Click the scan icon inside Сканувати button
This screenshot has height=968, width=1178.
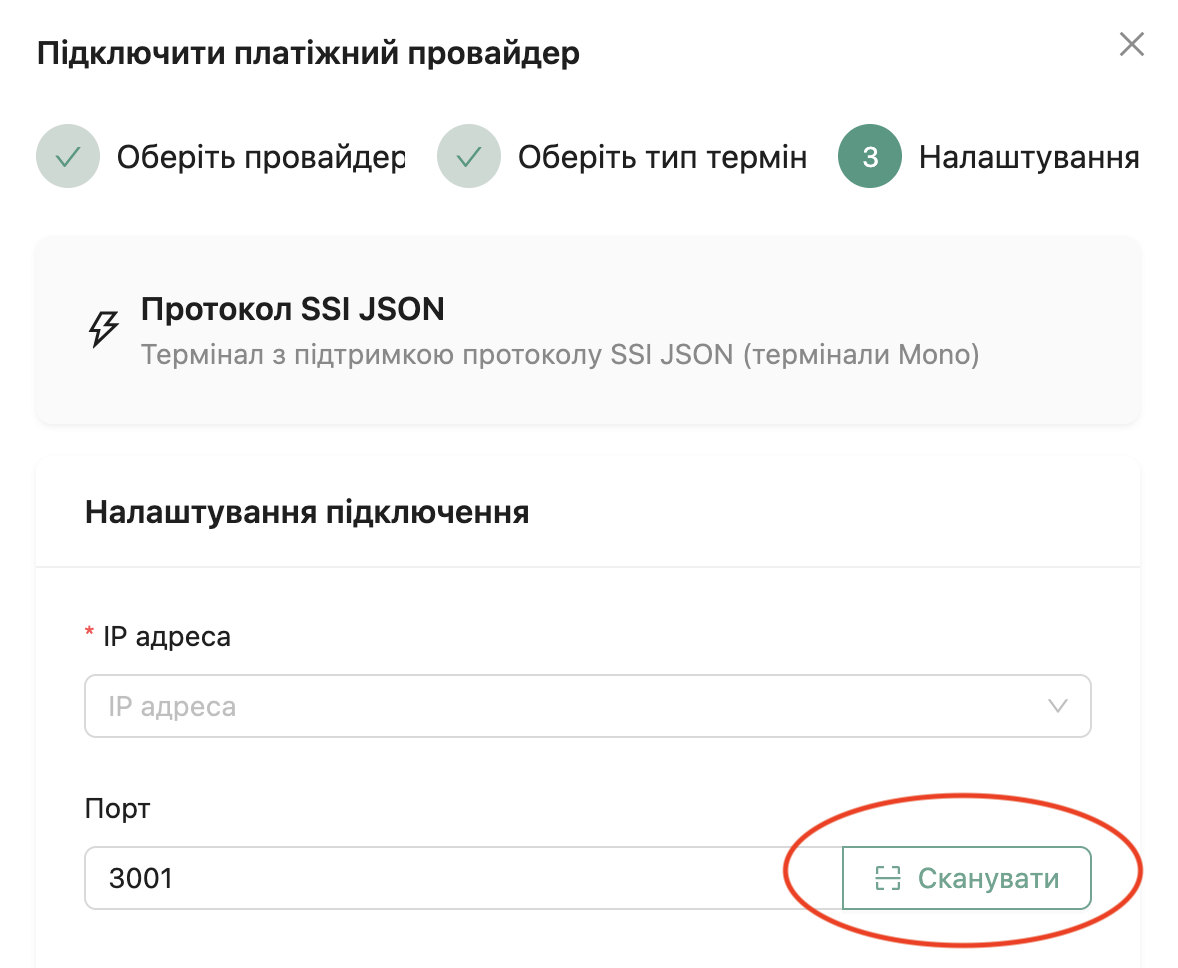coord(887,879)
